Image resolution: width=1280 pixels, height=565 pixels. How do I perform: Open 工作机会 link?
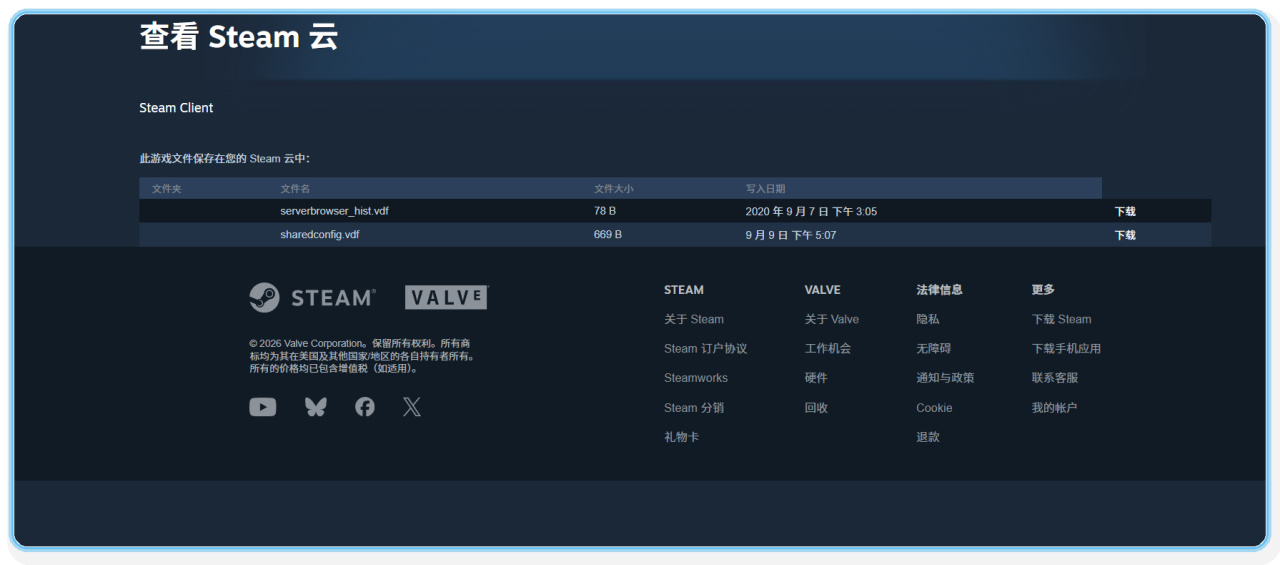(828, 349)
